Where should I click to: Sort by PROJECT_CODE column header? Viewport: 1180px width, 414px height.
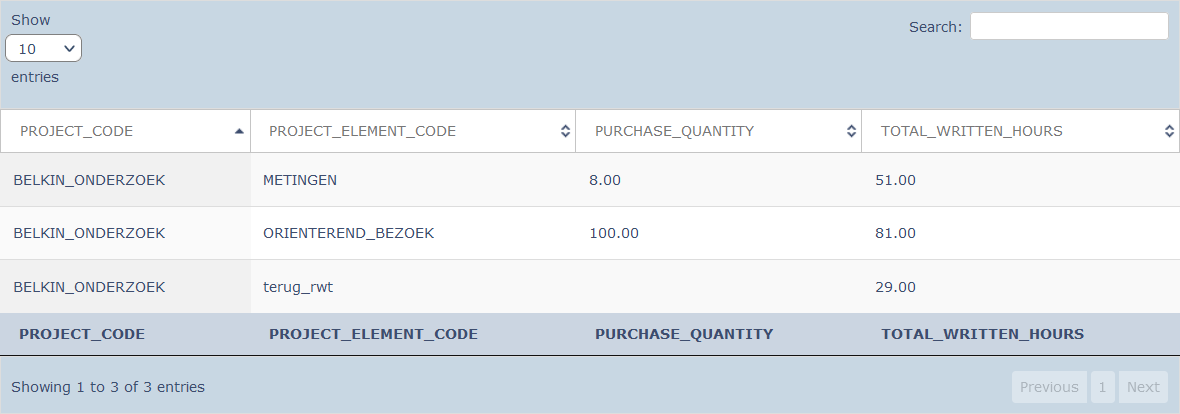(x=77, y=131)
